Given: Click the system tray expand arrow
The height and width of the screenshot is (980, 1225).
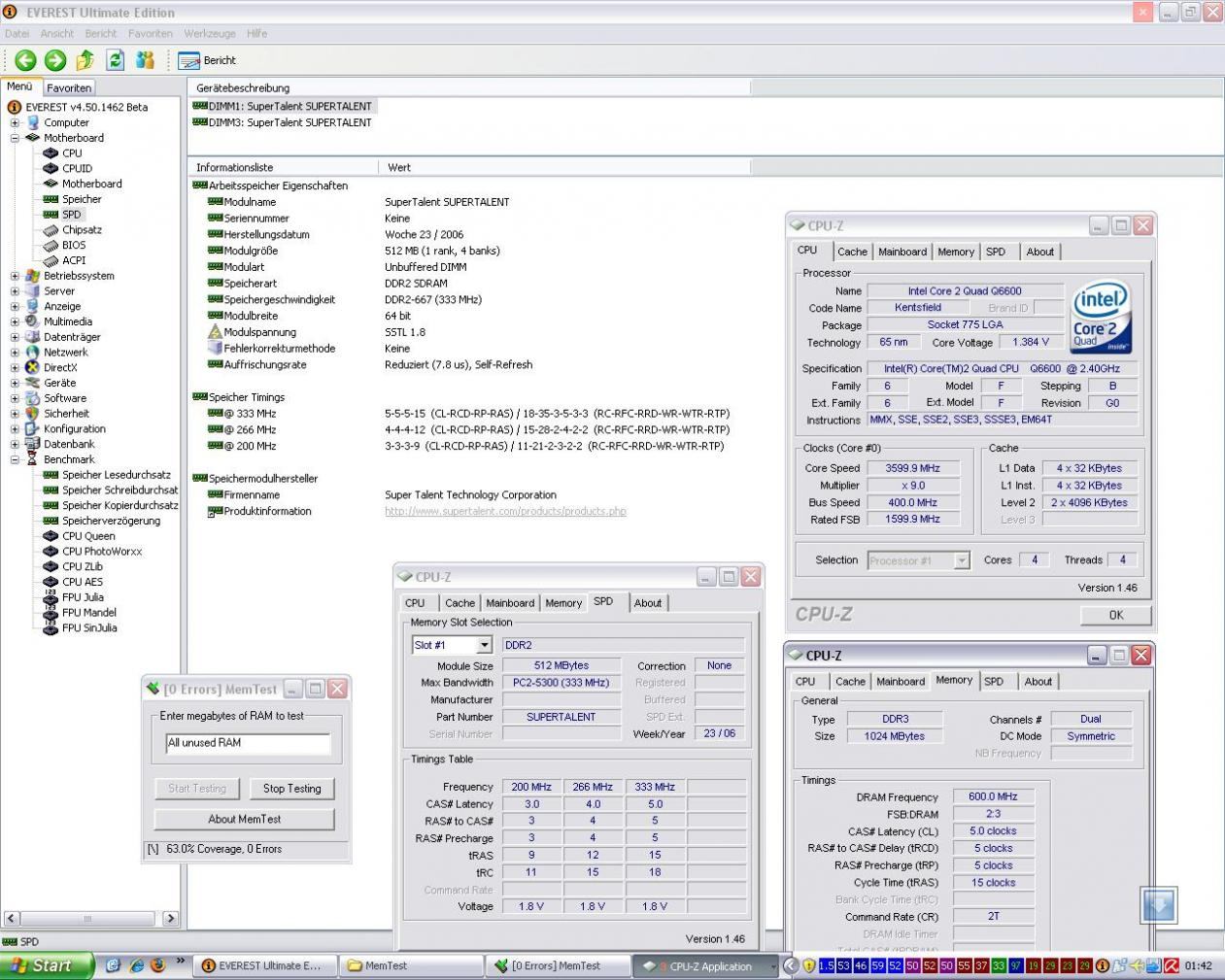Looking at the screenshot, I should [x=791, y=965].
